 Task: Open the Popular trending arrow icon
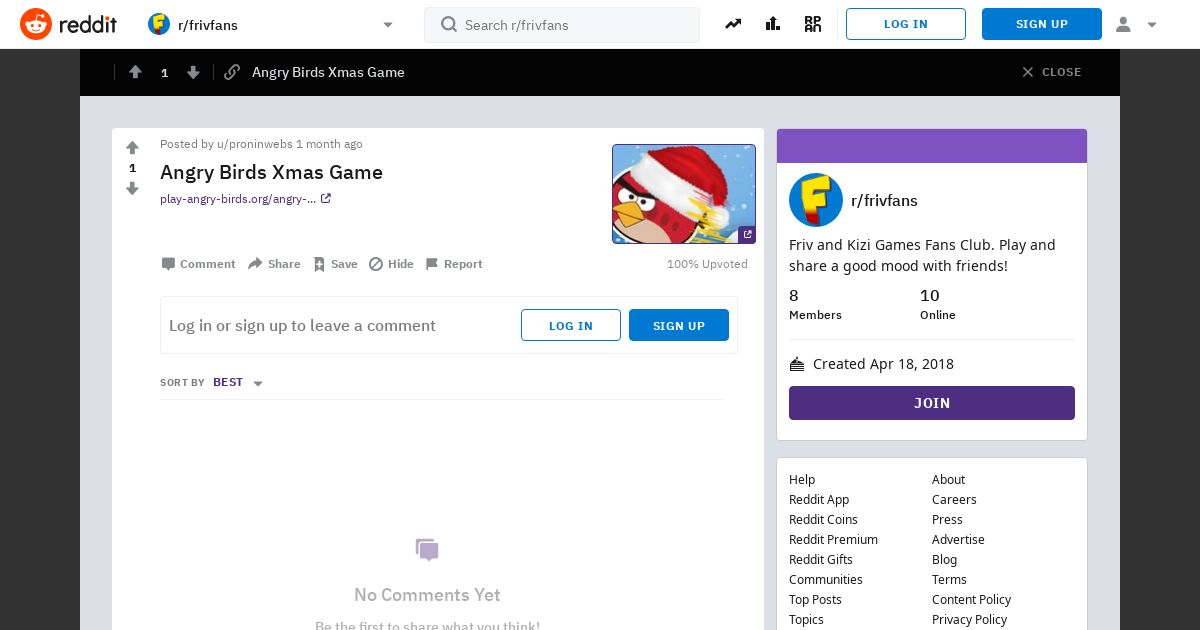733,24
